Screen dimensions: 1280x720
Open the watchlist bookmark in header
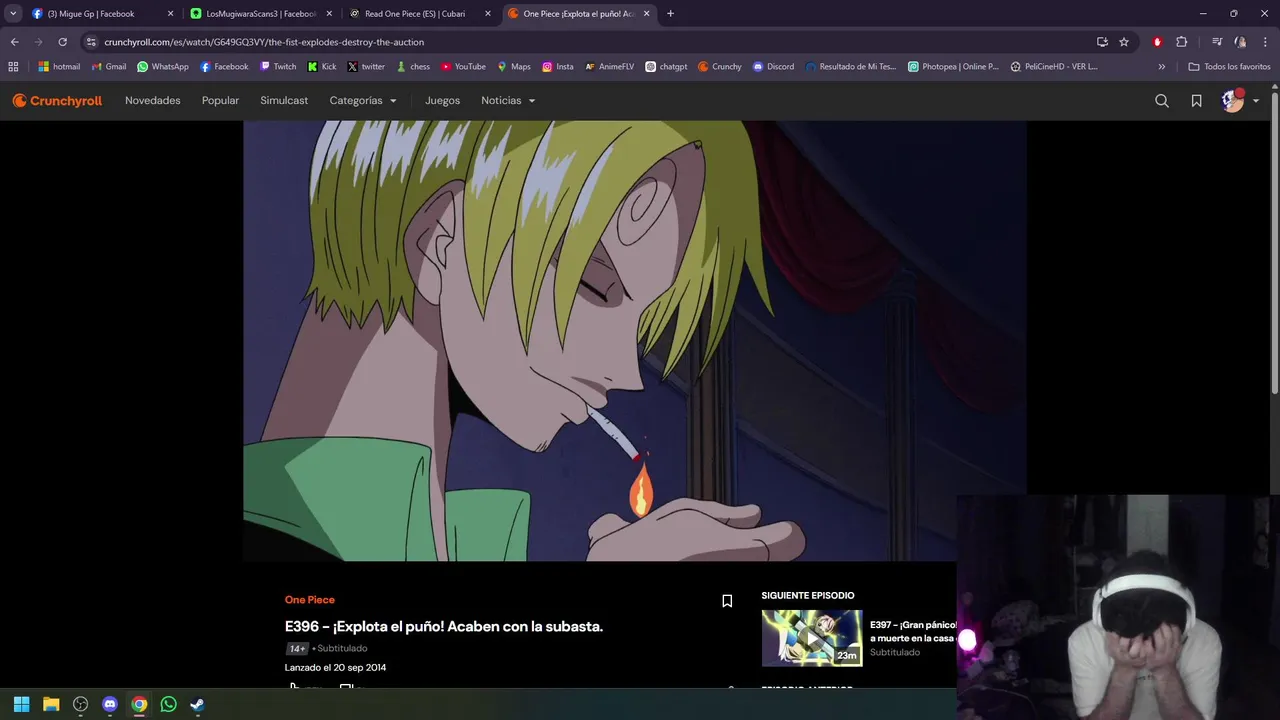tap(1196, 101)
